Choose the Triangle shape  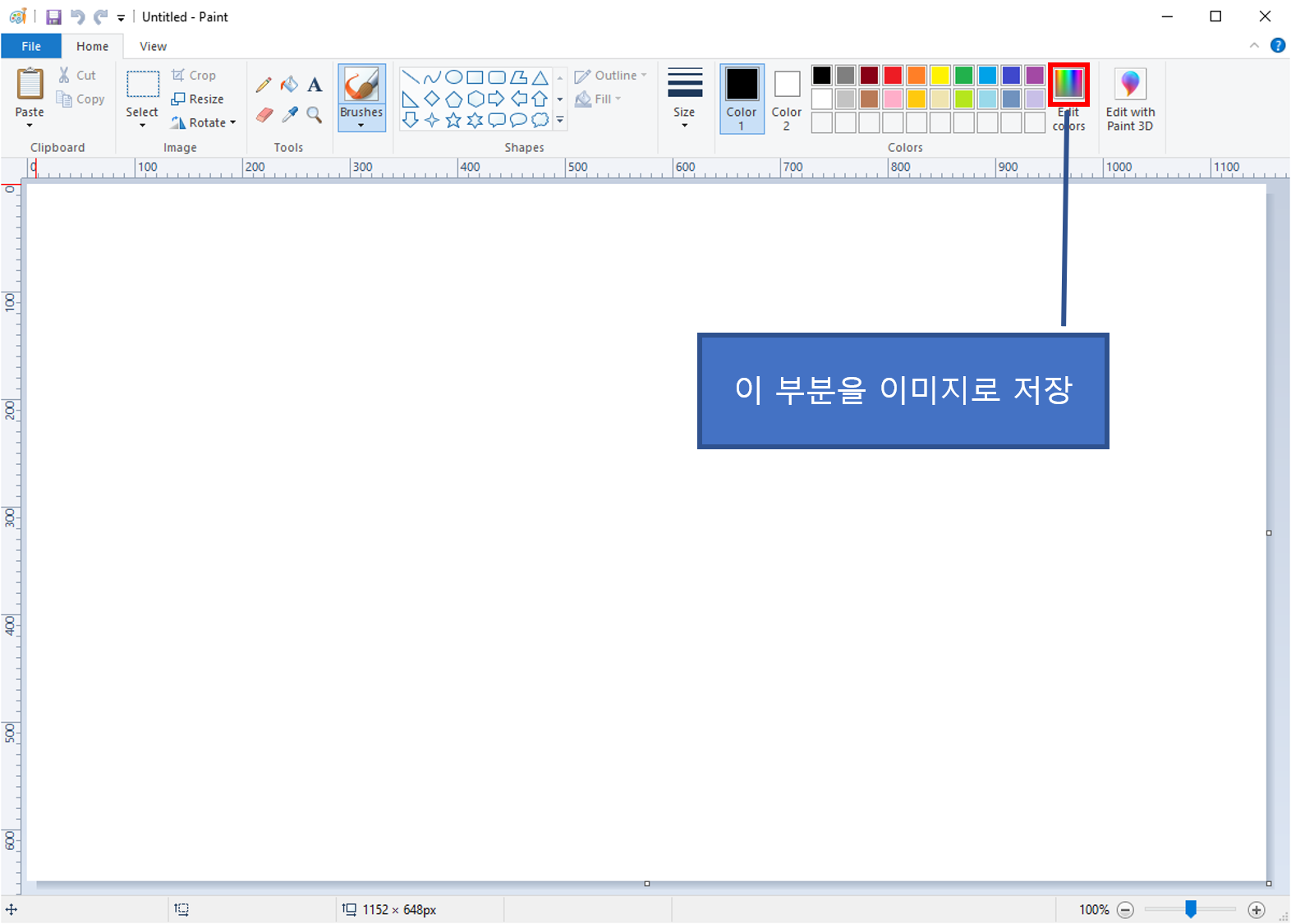(x=540, y=78)
